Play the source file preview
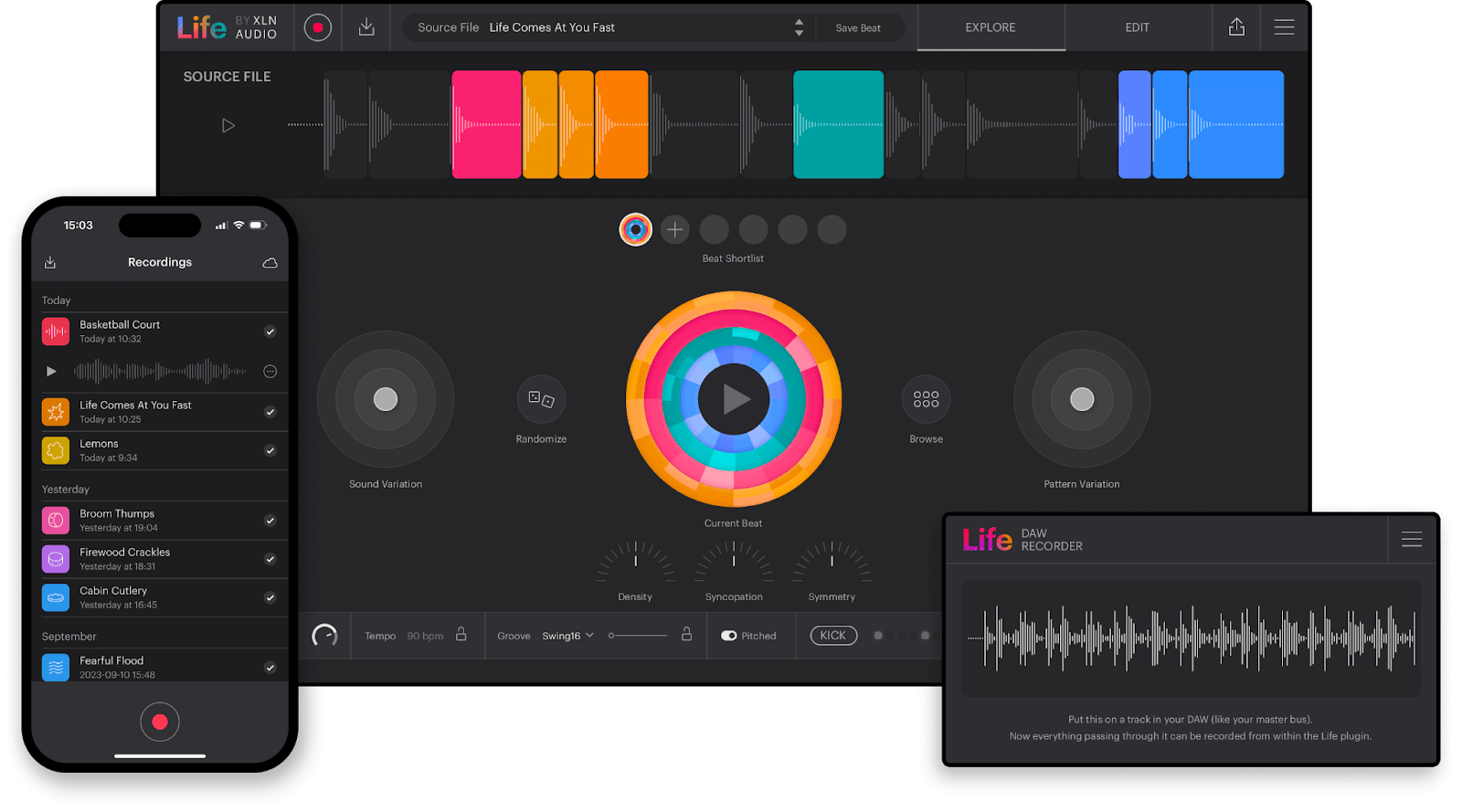Screen dimensions: 1462x812 coord(228,125)
